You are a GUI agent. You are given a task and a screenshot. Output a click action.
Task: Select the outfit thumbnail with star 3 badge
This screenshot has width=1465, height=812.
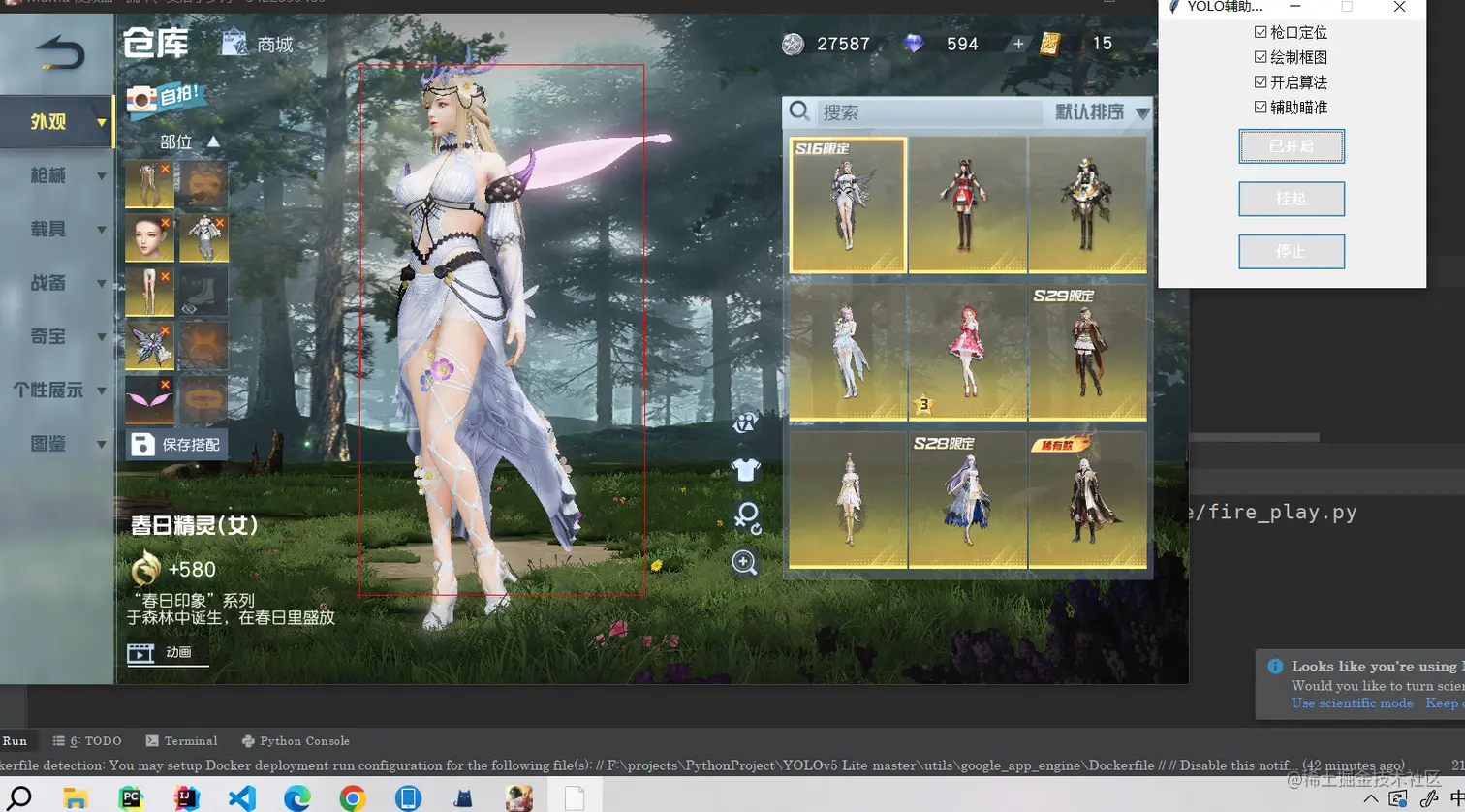pos(967,353)
